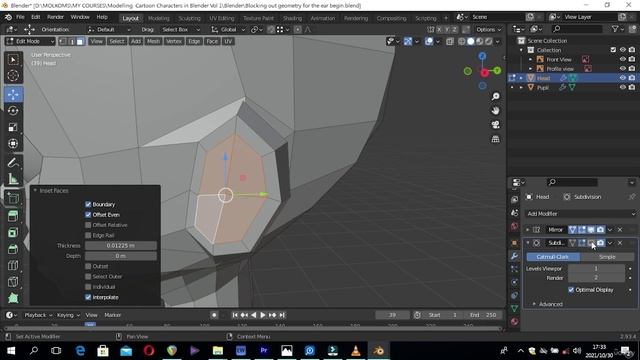Image resolution: width=640 pixels, height=360 pixels.
Task: Click the Depth value field
Action: pyautogui.click(x=120, y=256)
